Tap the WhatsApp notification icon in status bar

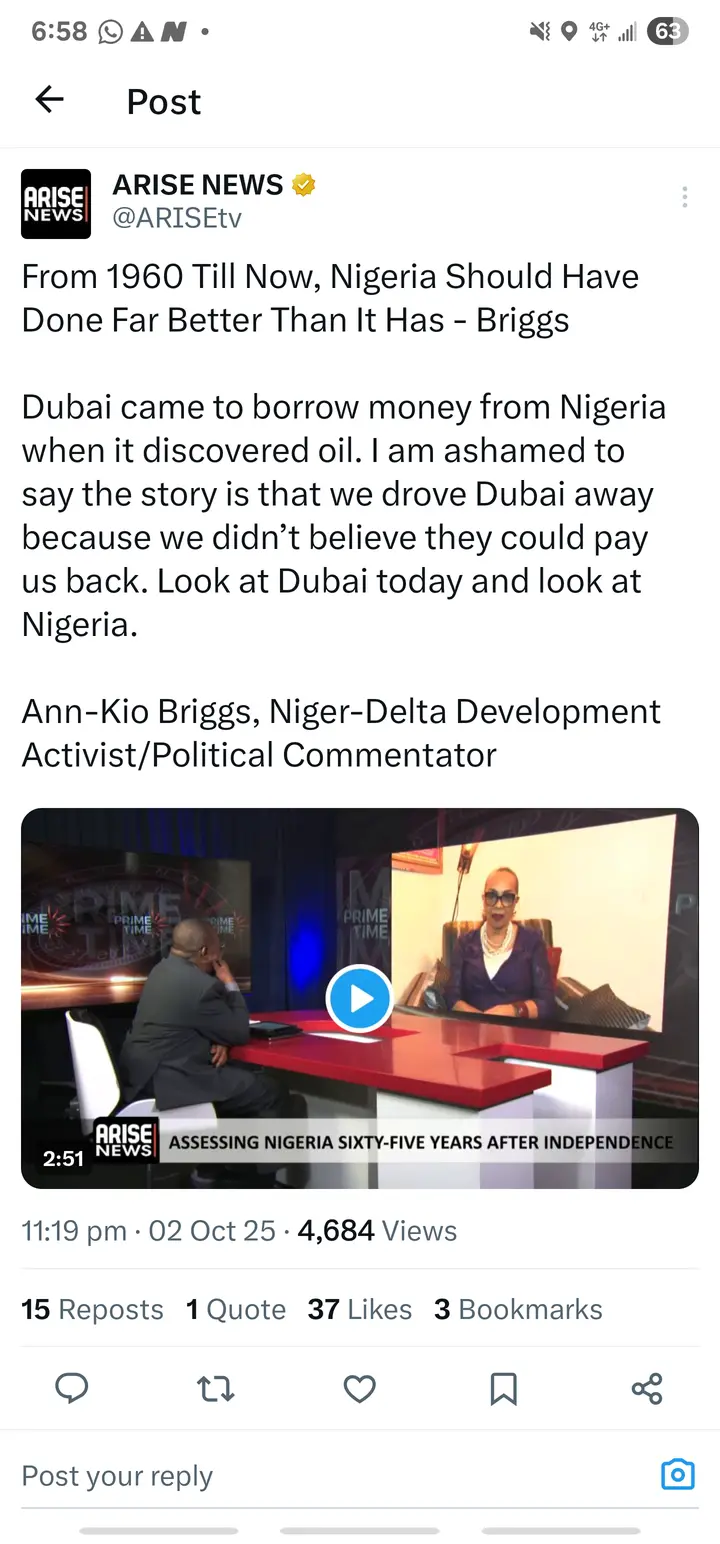tap(110, 32)
